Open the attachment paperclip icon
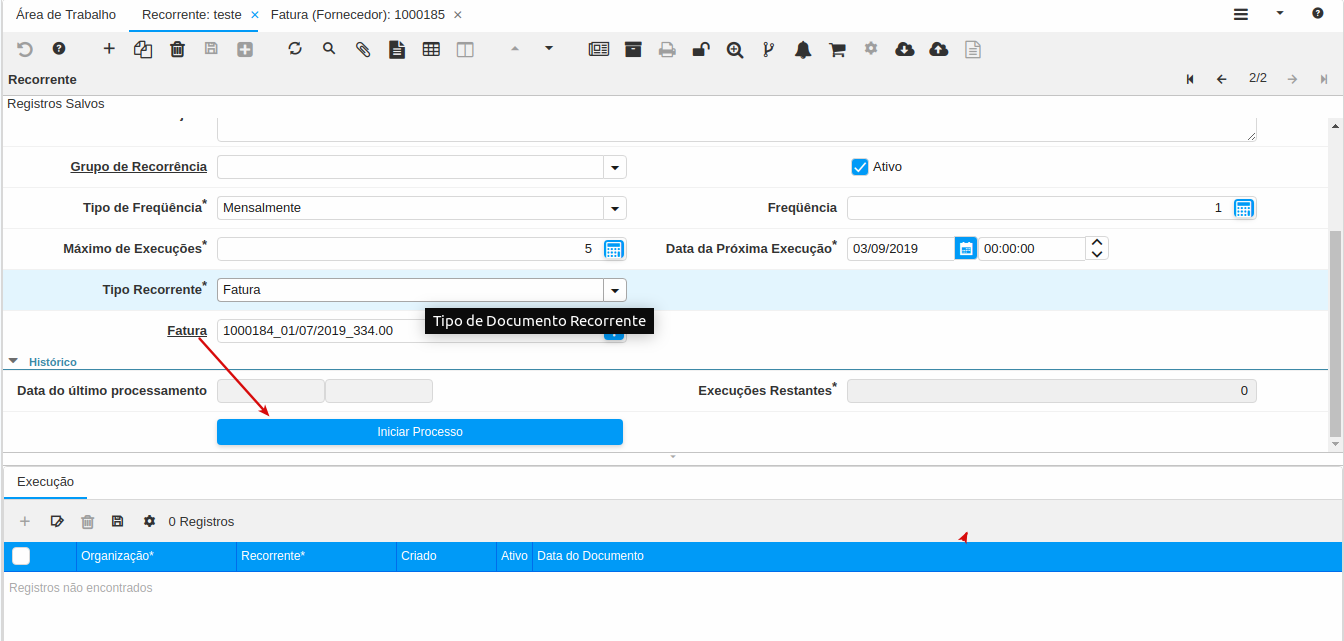Viewport: 1344px width, 641px height. click(363, 49)
